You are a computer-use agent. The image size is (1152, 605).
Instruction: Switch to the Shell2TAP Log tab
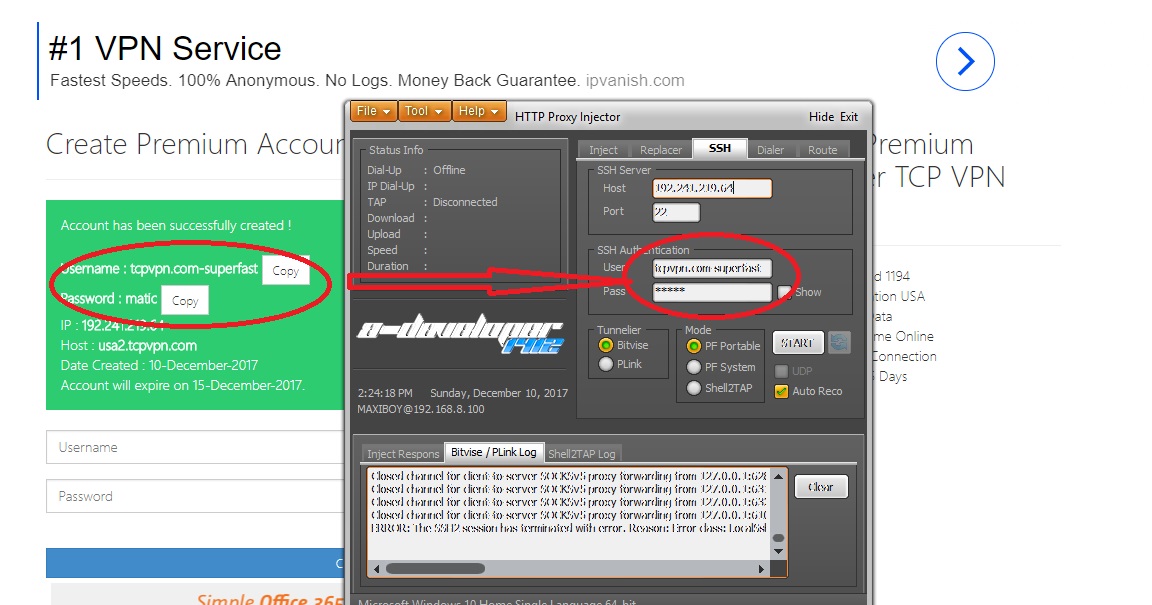point(582,453)
